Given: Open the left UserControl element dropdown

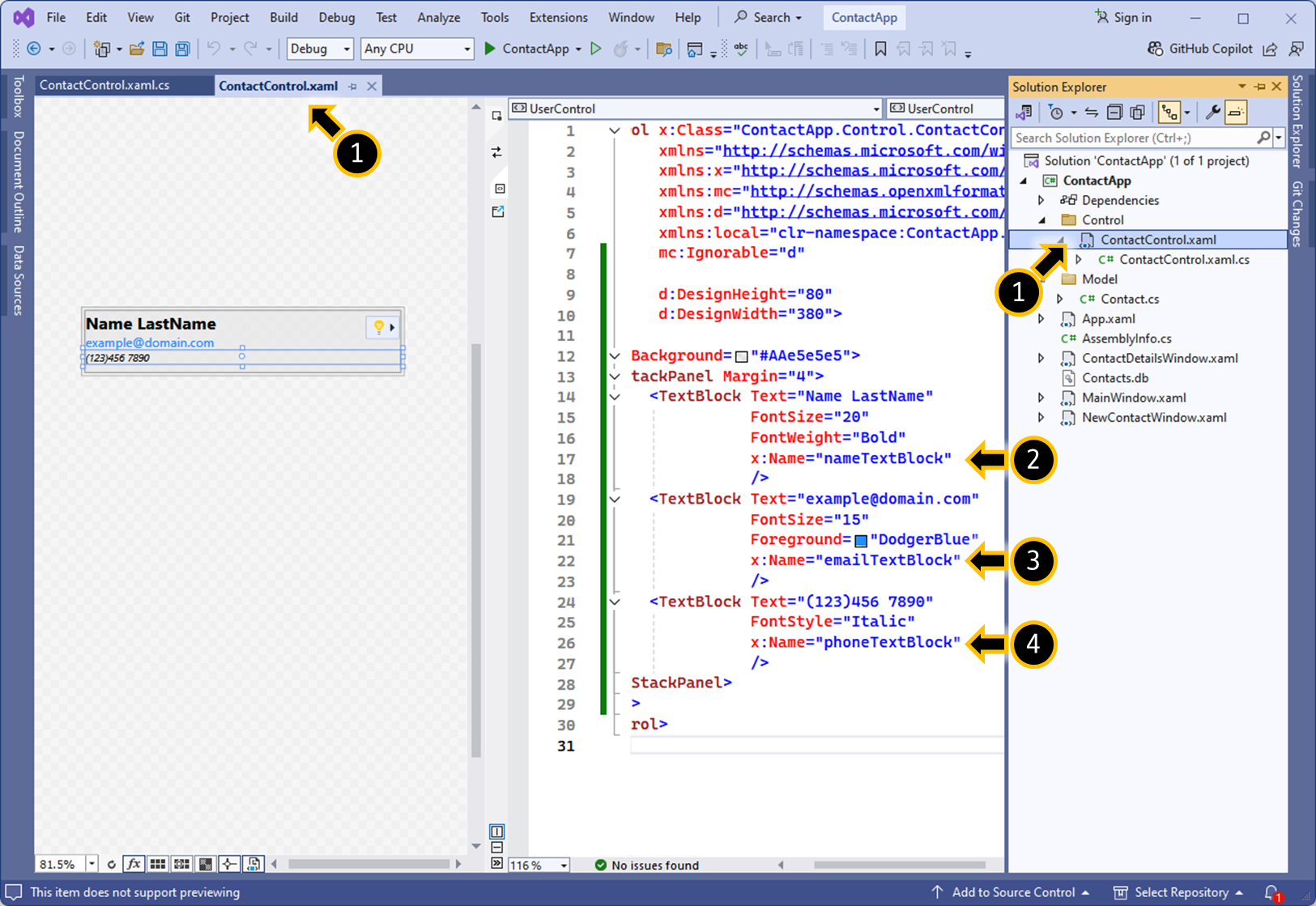Looking at the screenshot, I should tap(695, 108).
